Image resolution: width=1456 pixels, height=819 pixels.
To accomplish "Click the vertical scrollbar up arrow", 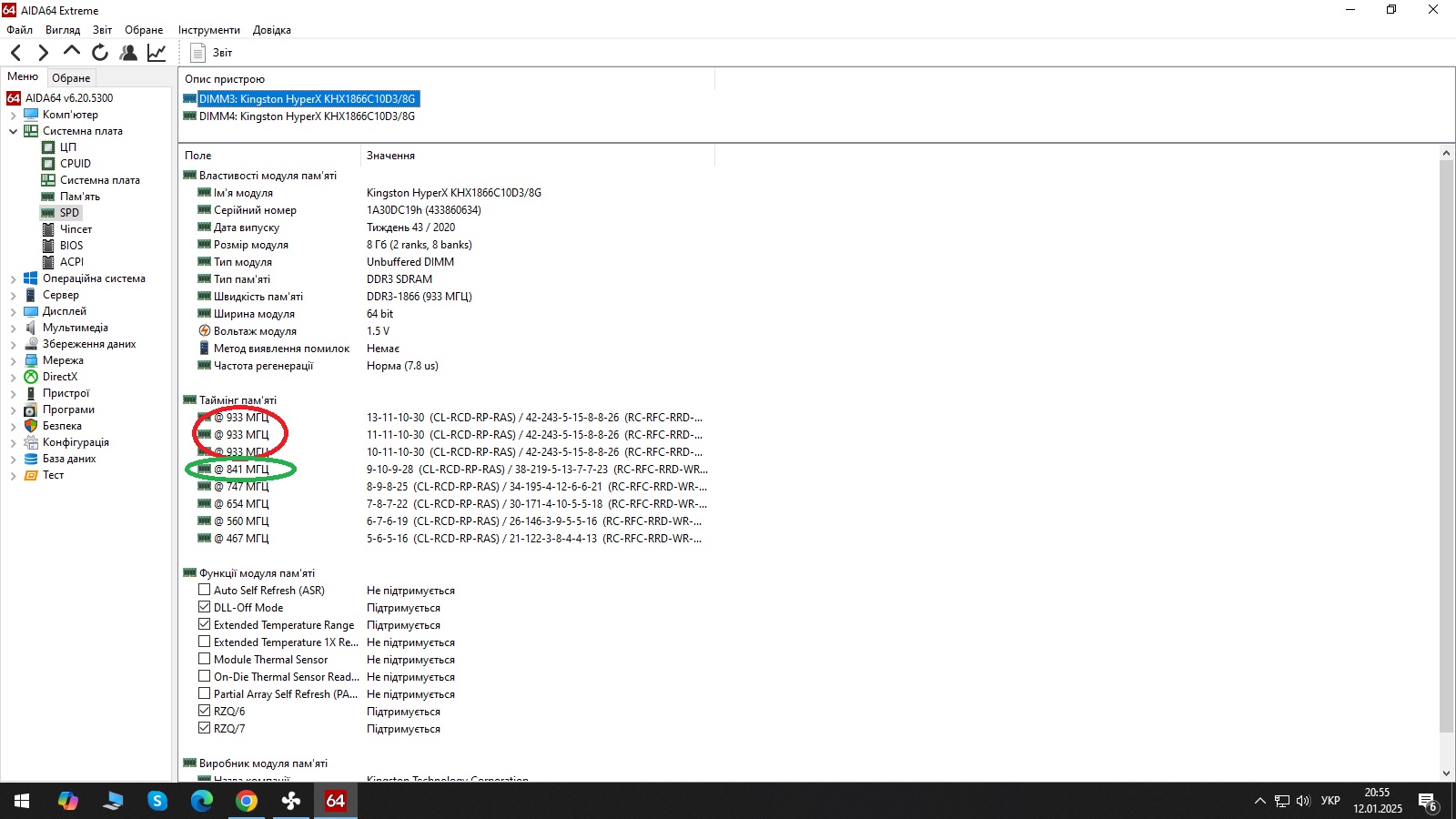I will (x=1447, y=154).
